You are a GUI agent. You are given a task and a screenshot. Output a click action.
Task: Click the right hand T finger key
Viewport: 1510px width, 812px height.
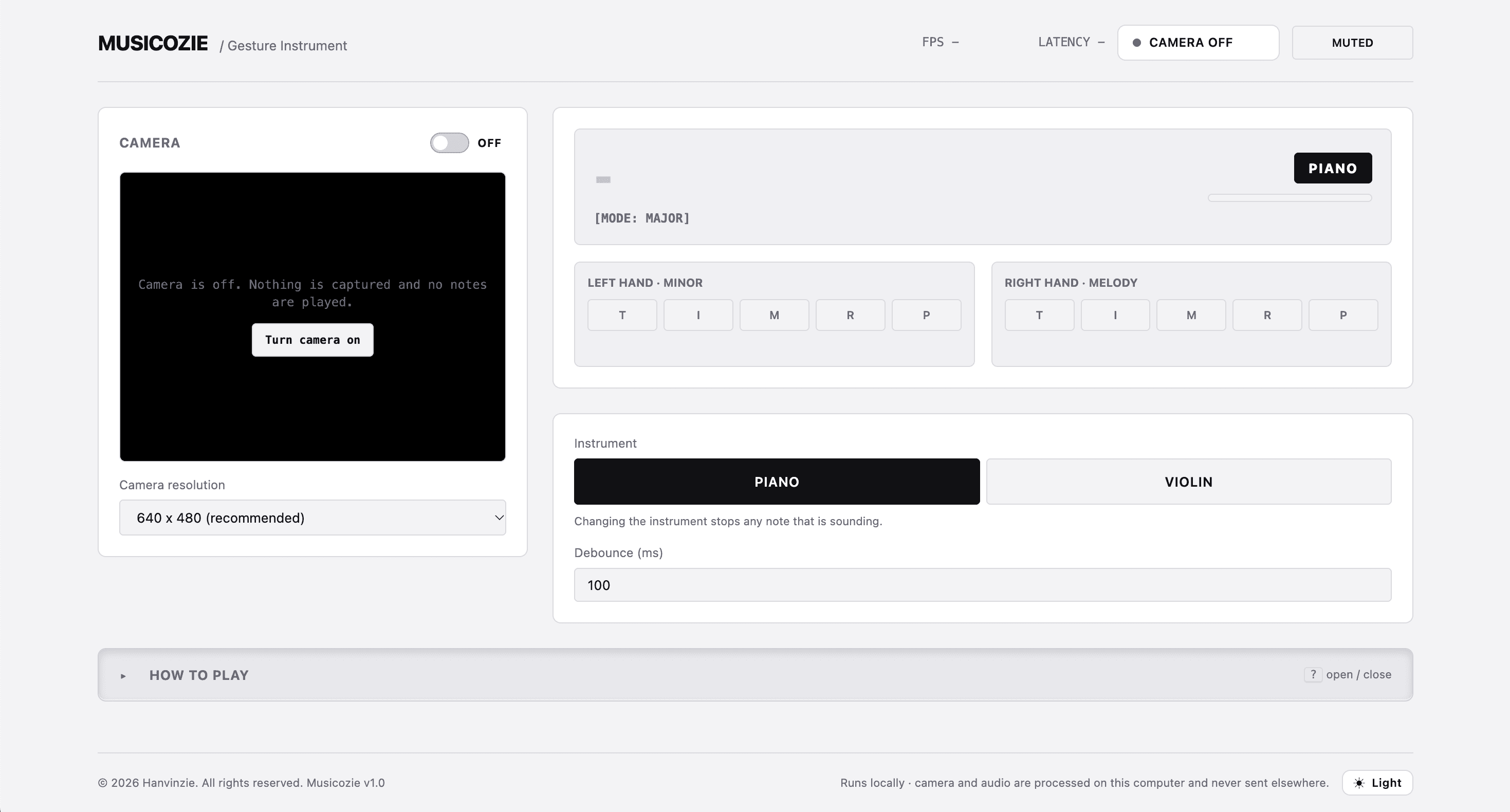point(1039,315)
